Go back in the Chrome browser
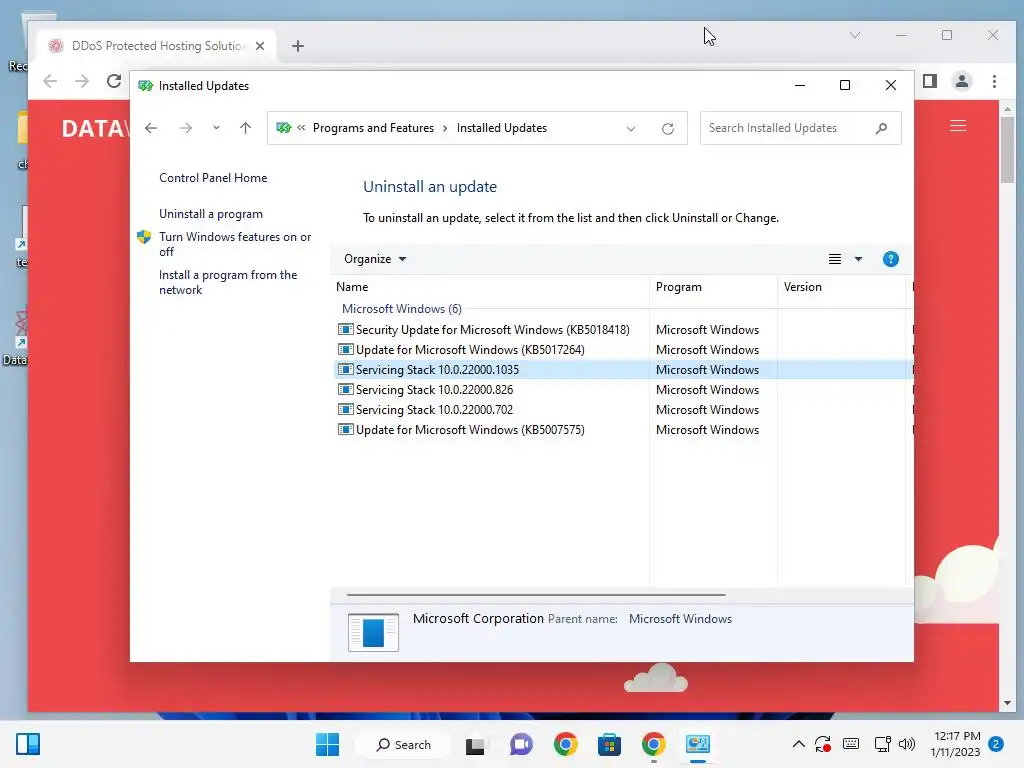 [x=50, y=81]
